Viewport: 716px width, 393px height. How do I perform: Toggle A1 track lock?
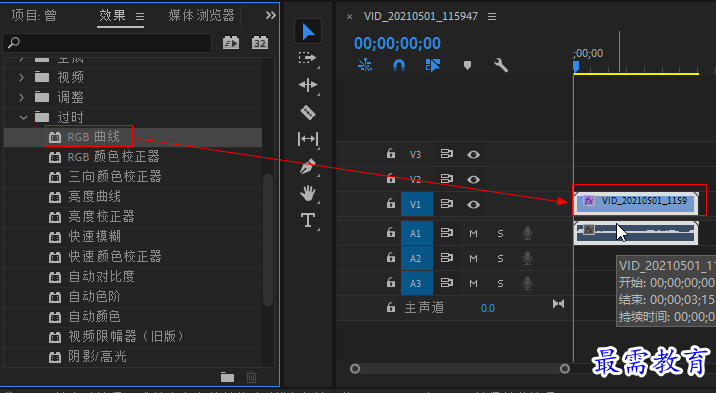pyautogui.click(x=391, y=232)
